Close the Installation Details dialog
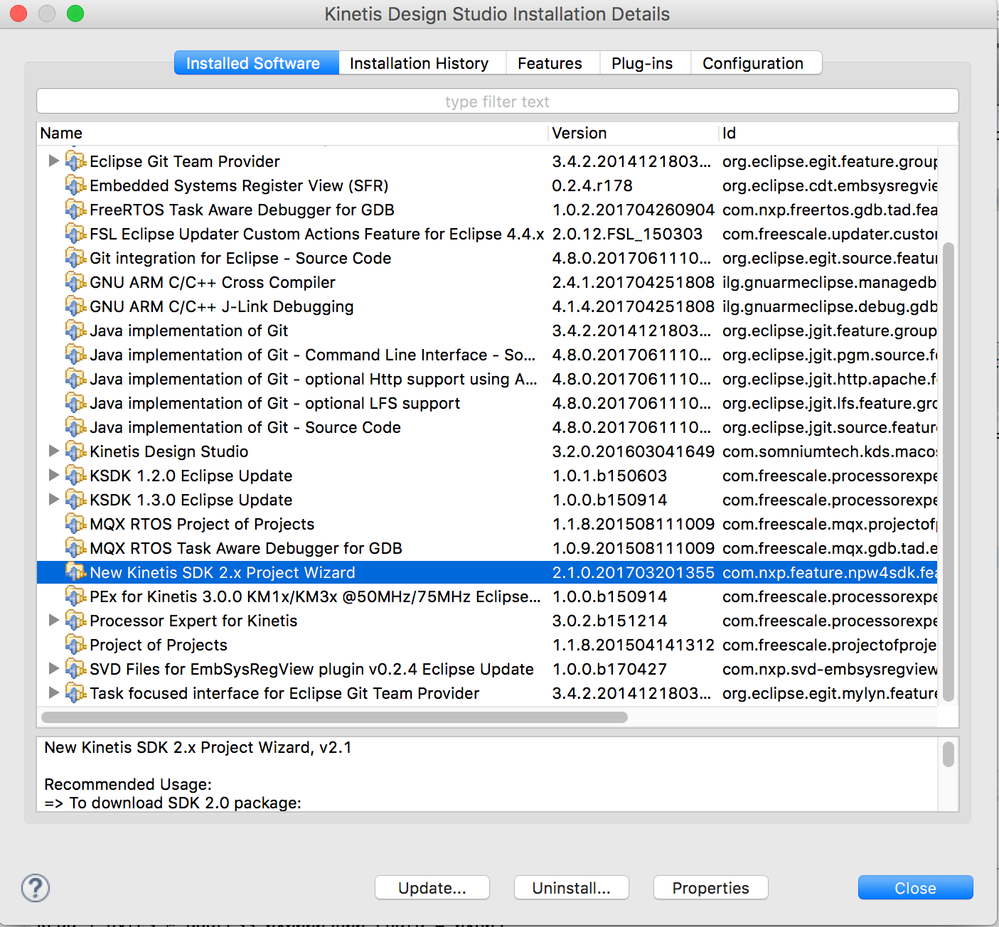 (x=916, y=887)
